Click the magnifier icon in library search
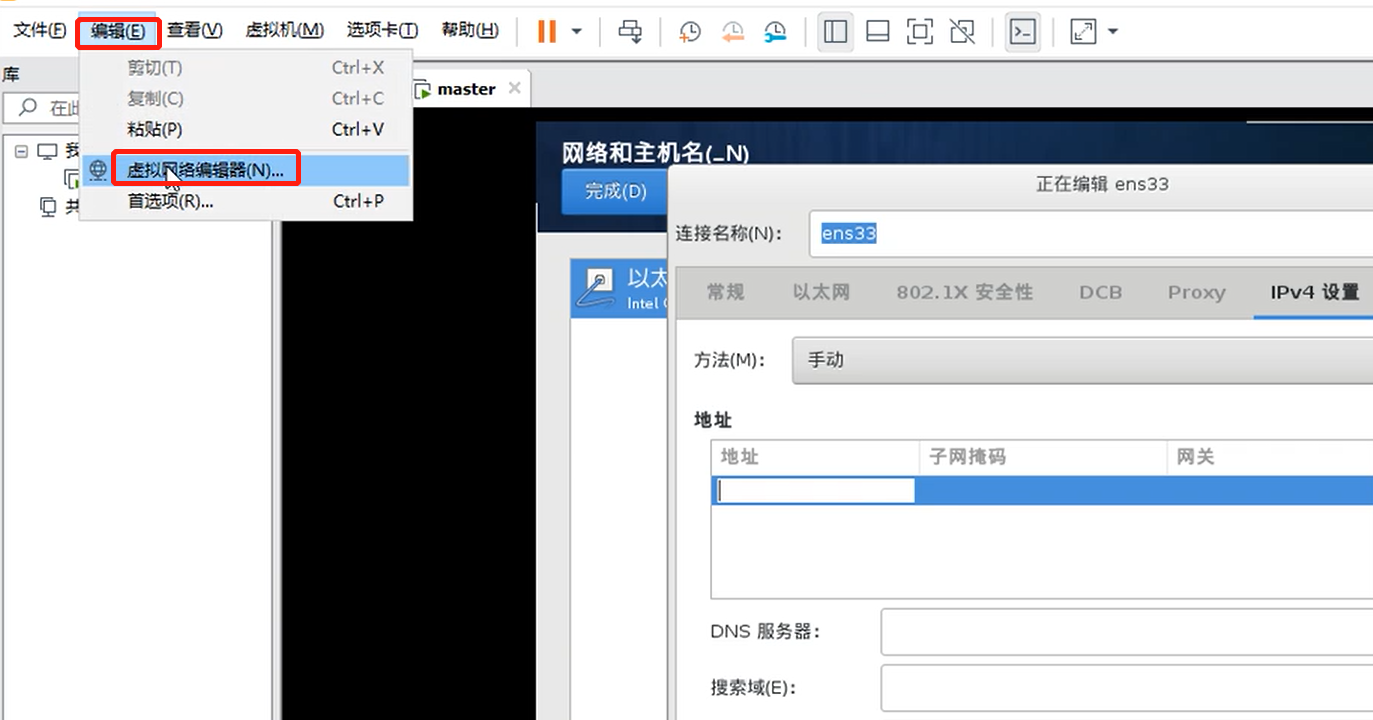This screenshot has height=720, width=1373. (x=28, y=107)
